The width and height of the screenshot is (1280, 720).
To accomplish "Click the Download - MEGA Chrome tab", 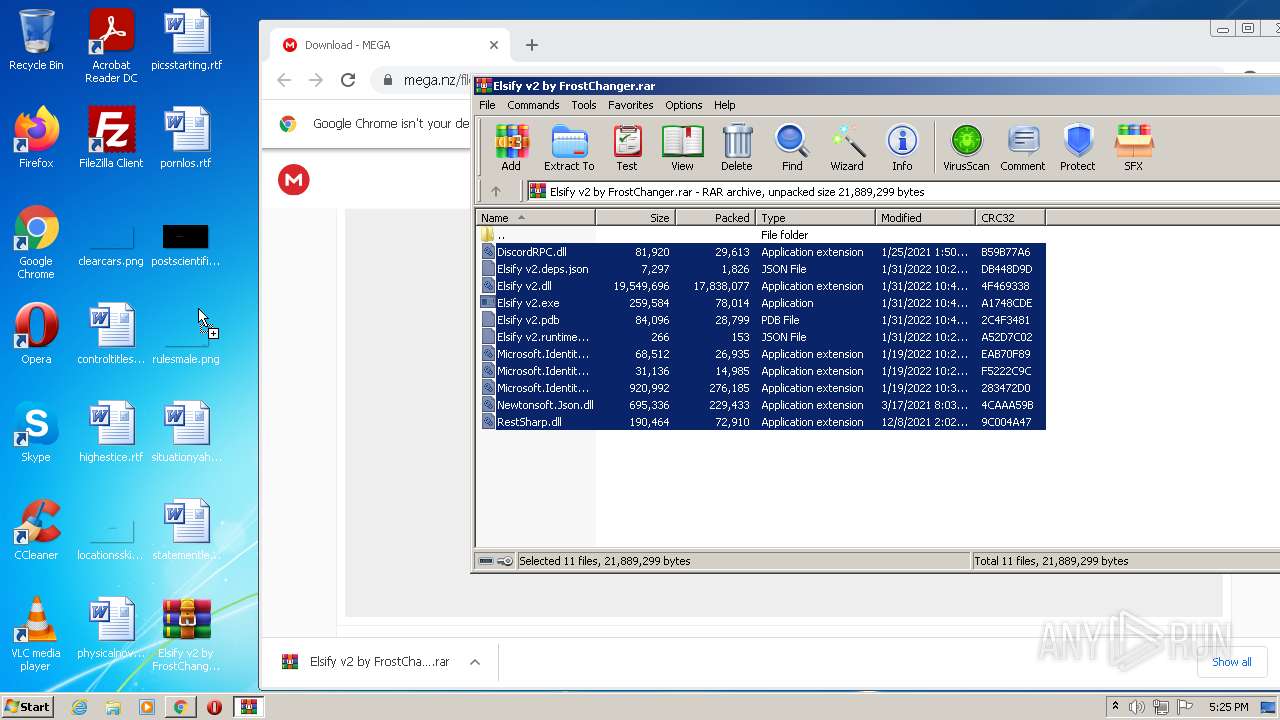I will (x=390, y=45).
